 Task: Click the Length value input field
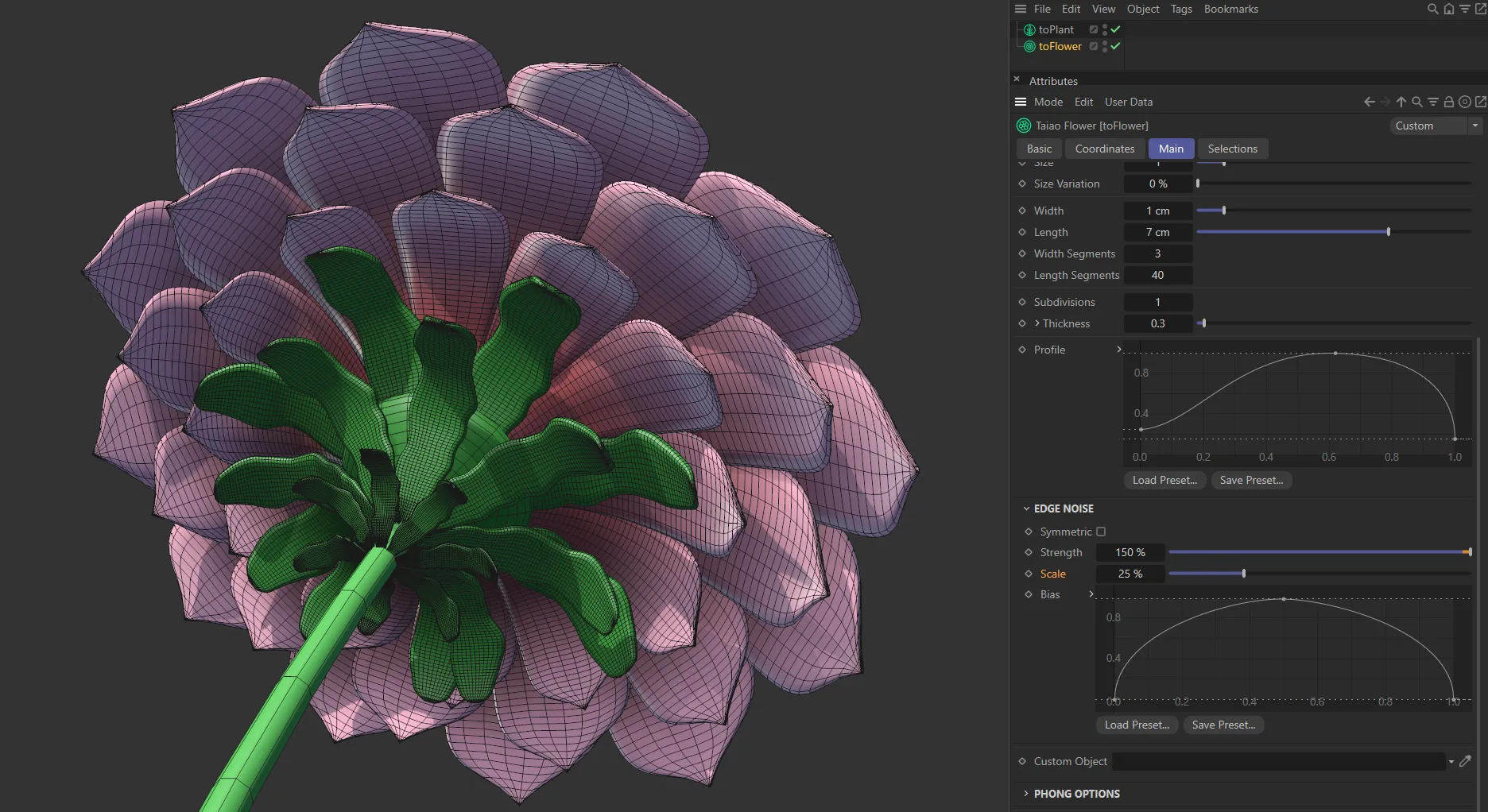click(1157, 232)
